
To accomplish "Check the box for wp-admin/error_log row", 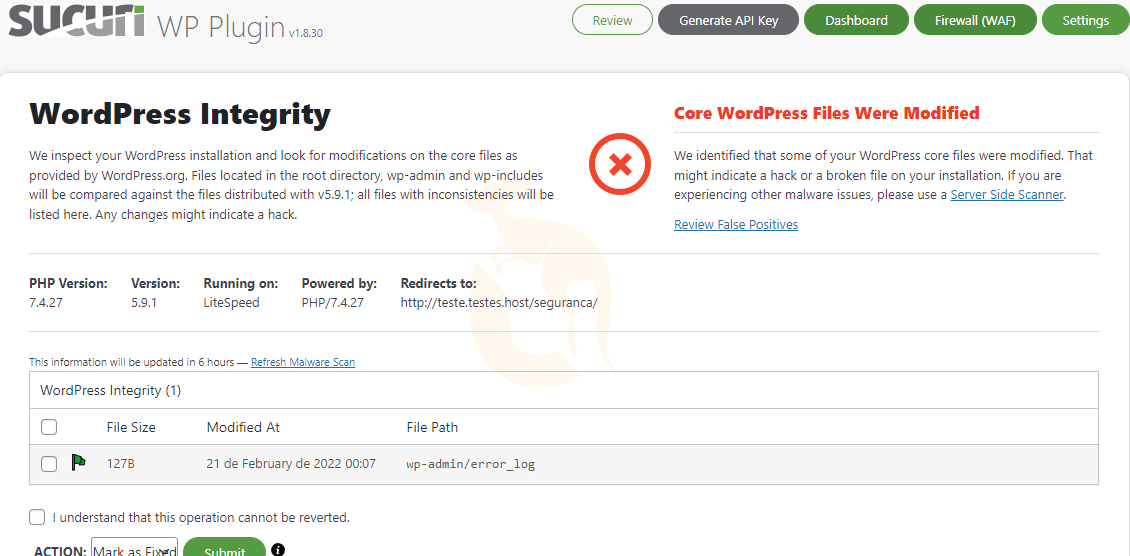I will [49, 464].
